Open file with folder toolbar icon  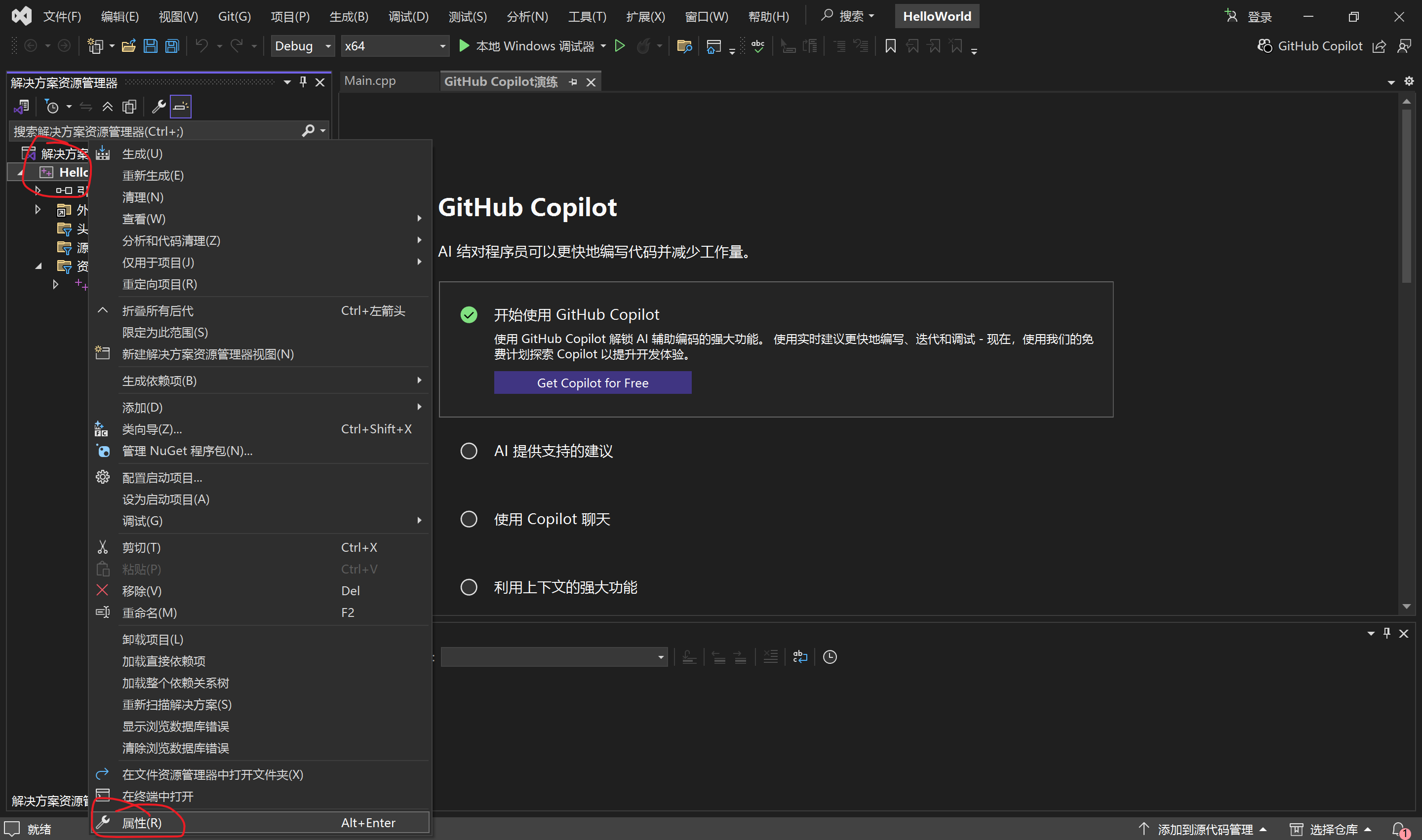pos(128,46)
